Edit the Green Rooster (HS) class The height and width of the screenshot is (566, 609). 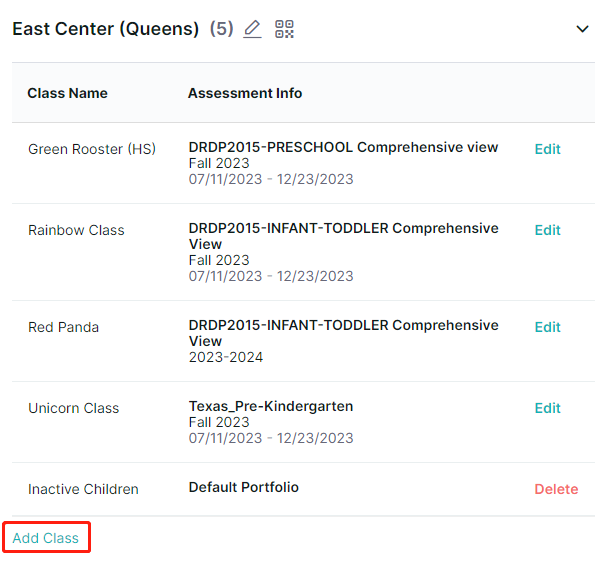pos(547,149)
